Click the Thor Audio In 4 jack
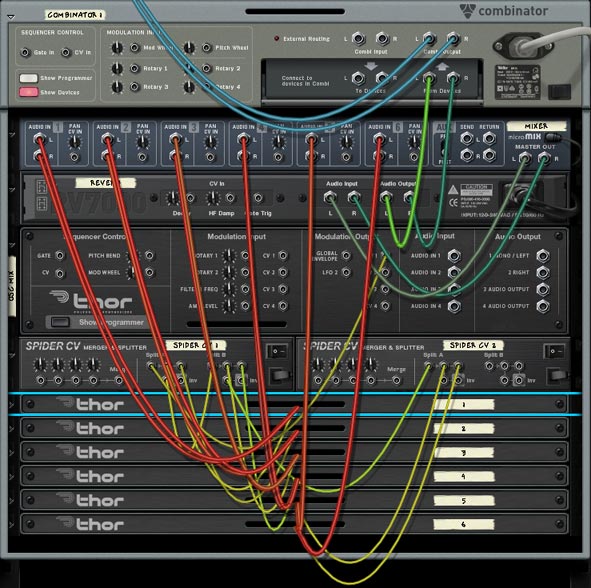 click(454, 306)
